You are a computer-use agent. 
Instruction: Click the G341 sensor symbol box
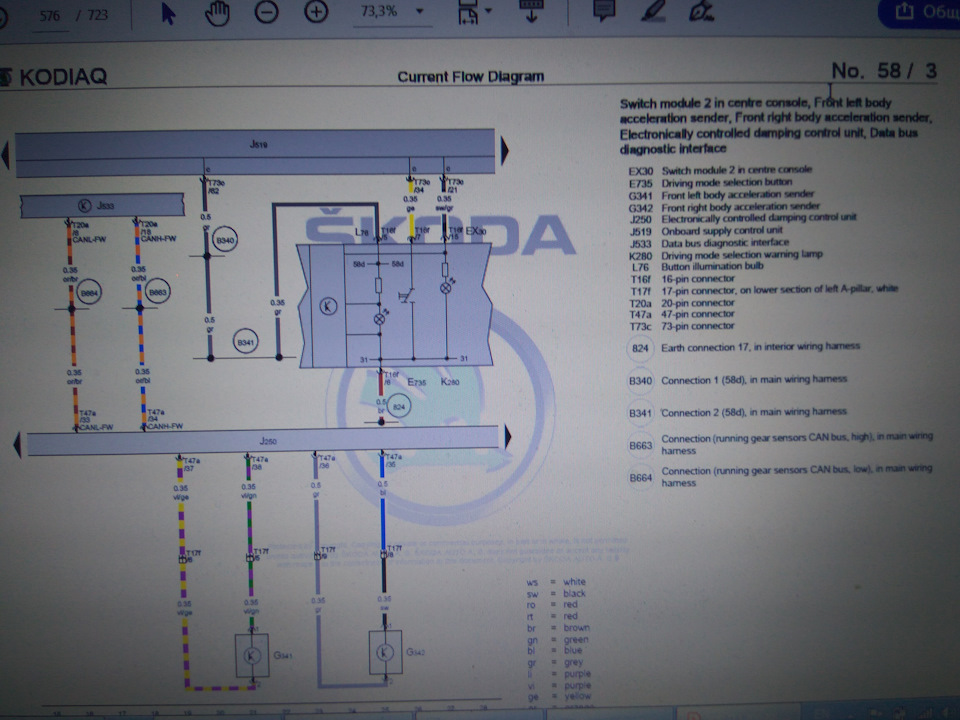click(x=252, y=656)
